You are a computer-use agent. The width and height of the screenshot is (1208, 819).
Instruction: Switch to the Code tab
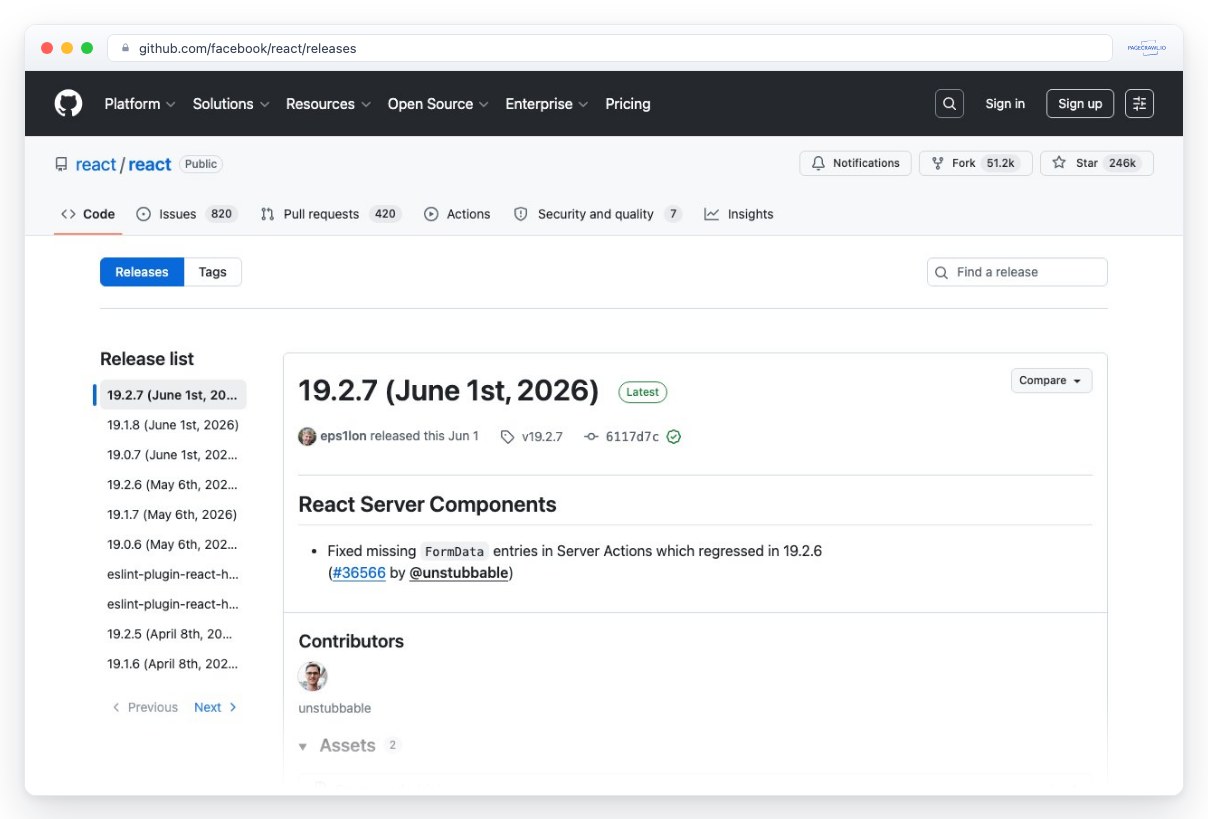(88, 214)
